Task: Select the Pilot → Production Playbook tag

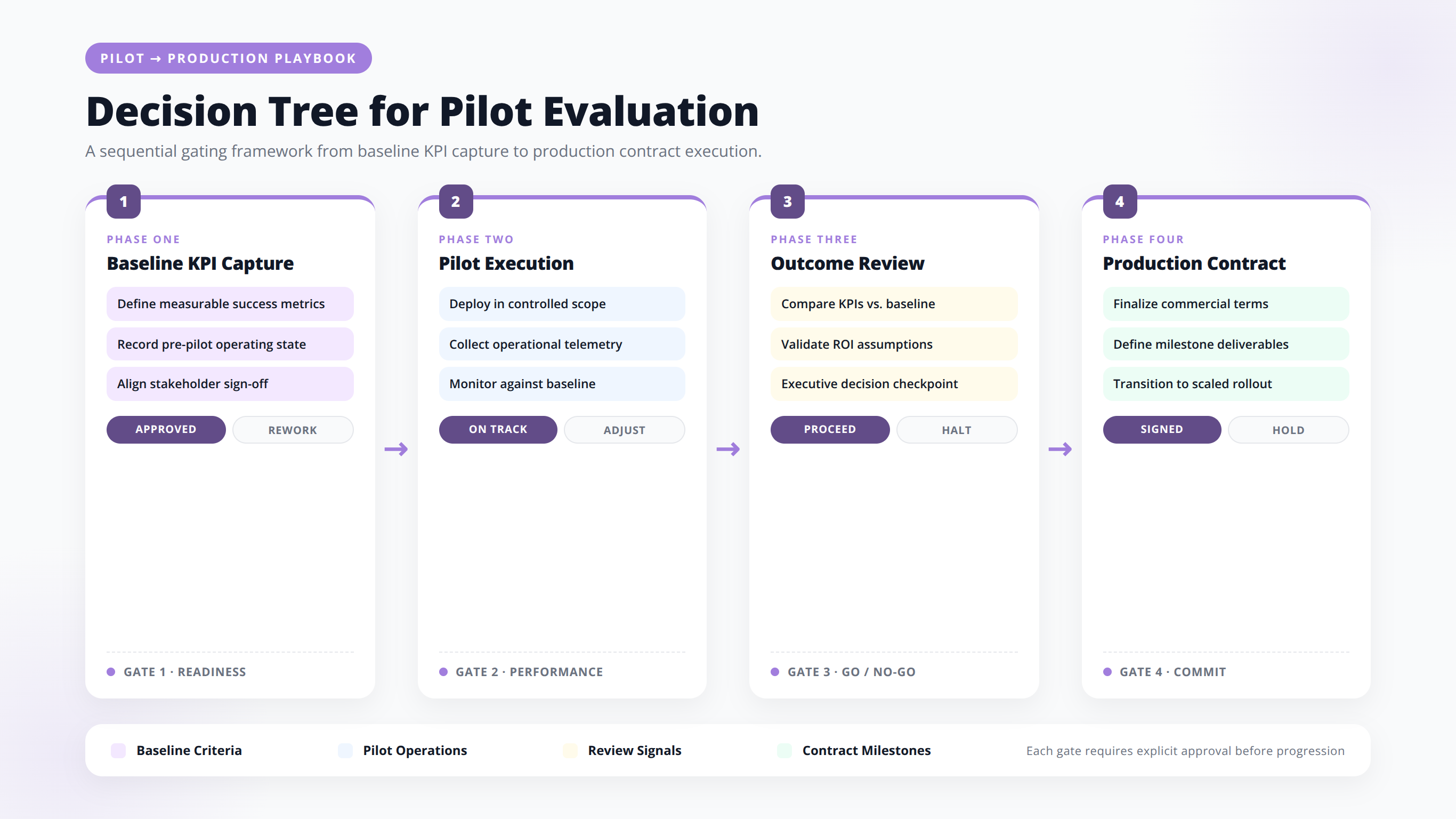Action: tap(228, 58)
